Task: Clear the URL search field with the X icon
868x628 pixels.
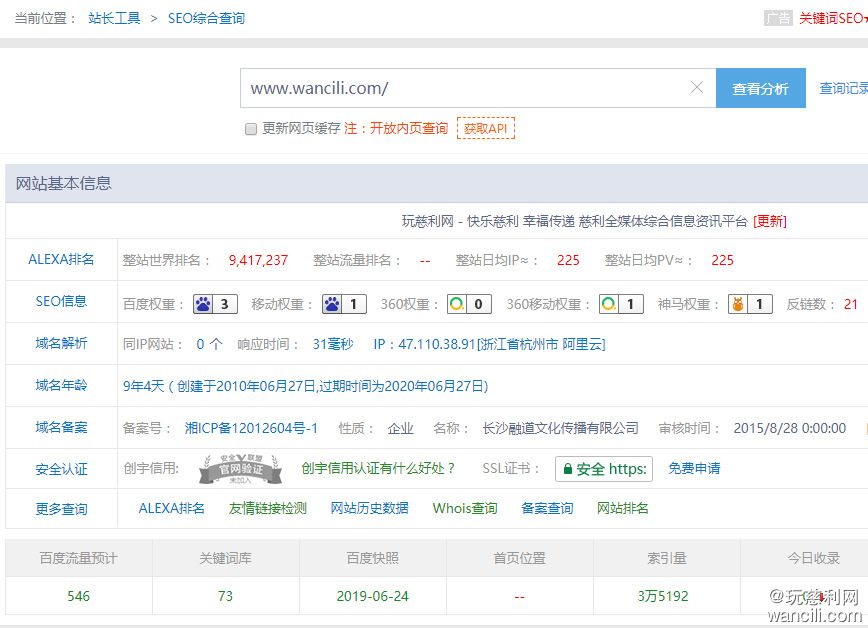Action: pos(696,87)
